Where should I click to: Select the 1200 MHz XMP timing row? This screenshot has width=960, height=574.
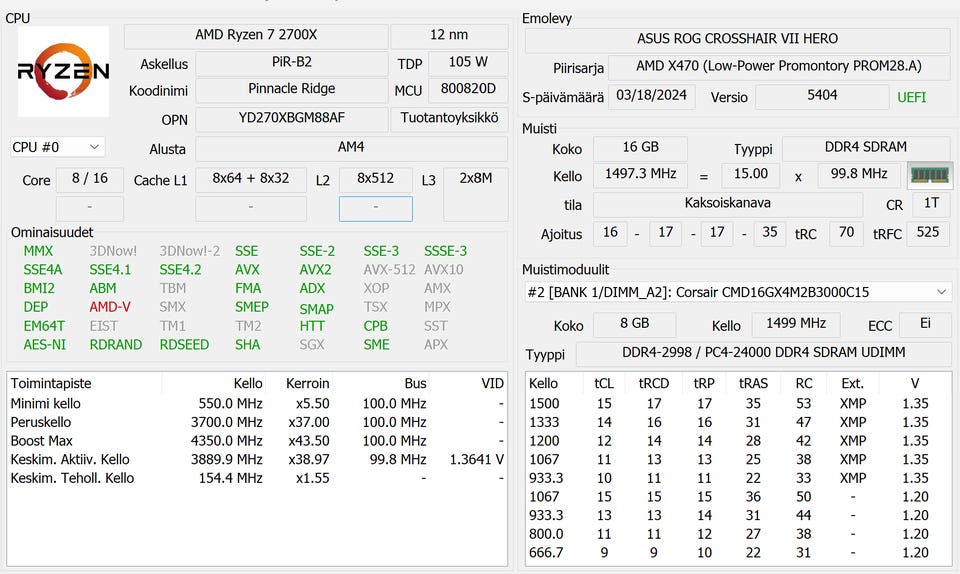[x=738, y=441]
